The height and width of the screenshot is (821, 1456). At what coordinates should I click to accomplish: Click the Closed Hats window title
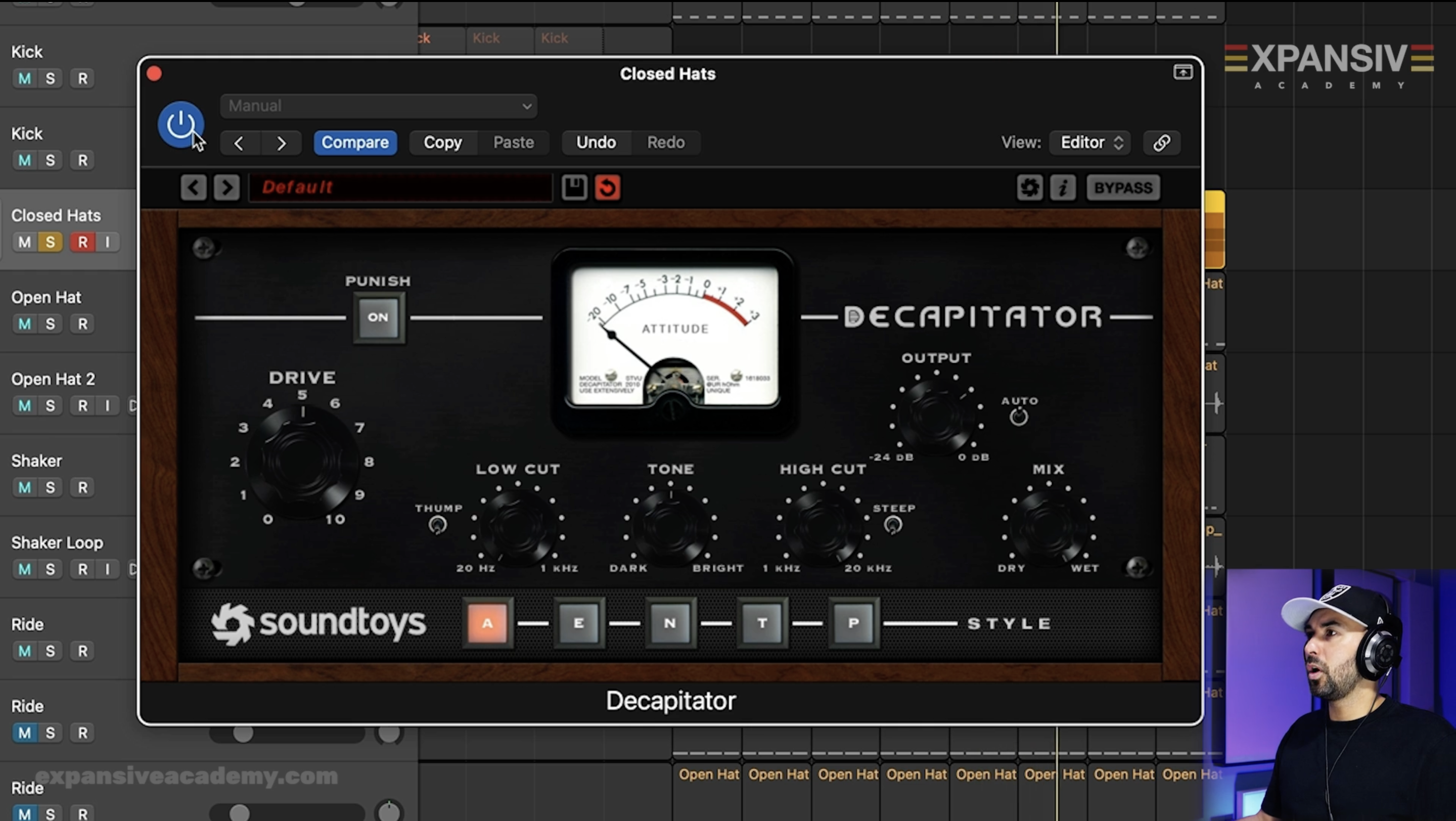667,74
